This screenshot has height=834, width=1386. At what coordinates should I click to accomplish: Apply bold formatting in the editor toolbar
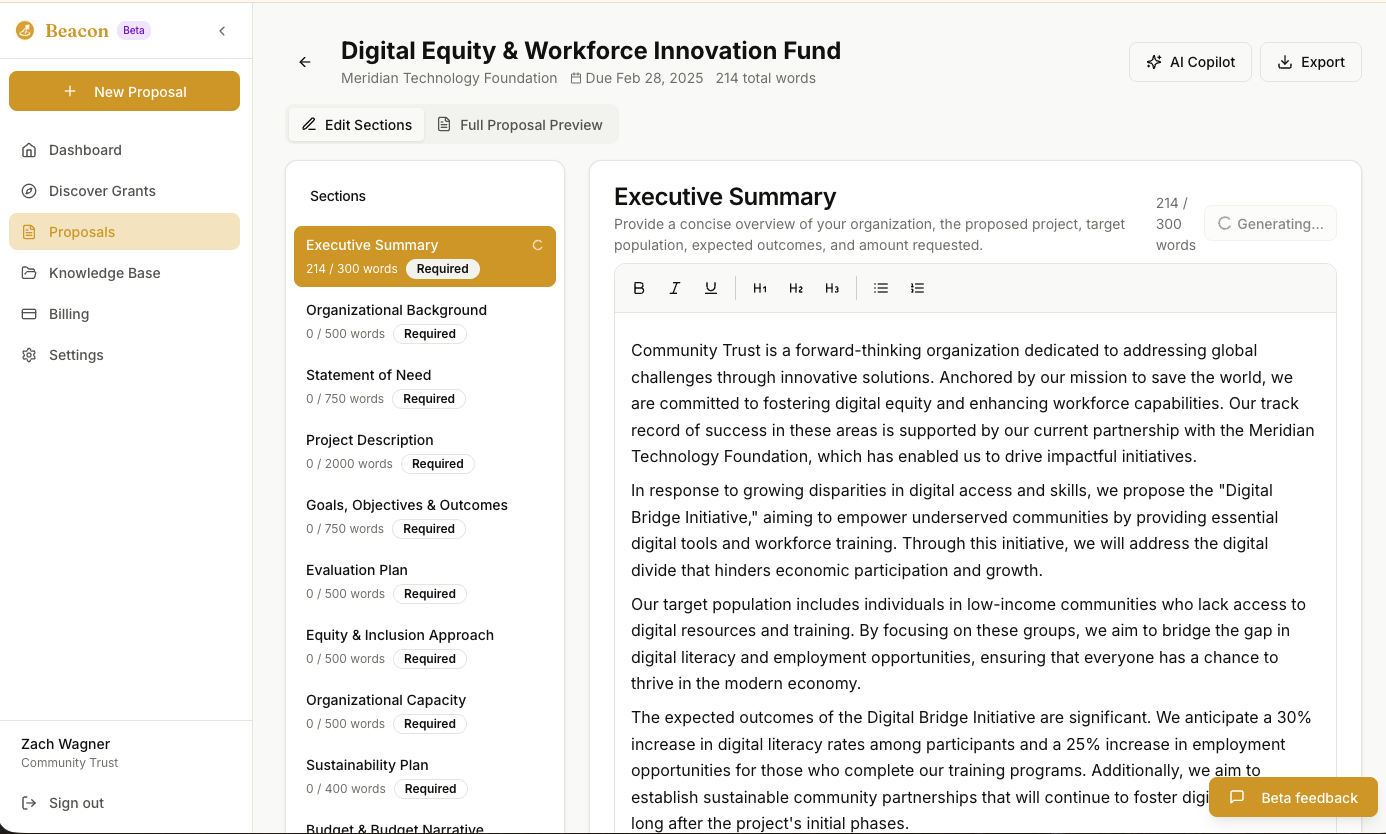click(x=639, y=288)
